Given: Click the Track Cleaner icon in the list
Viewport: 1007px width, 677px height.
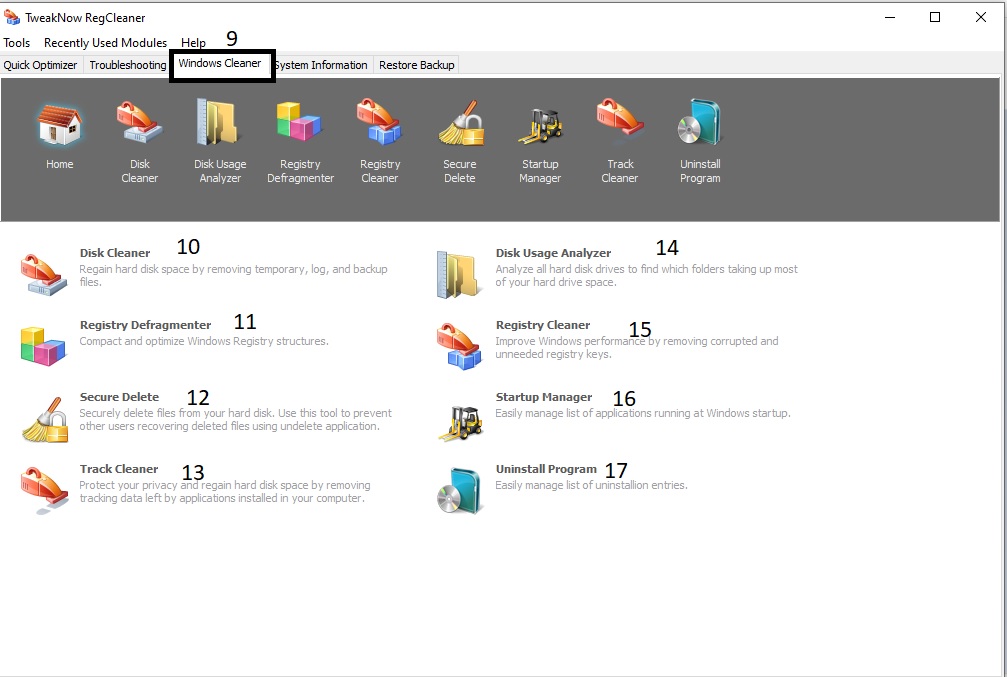Looking at the screenshot, I should click(44, 490).
